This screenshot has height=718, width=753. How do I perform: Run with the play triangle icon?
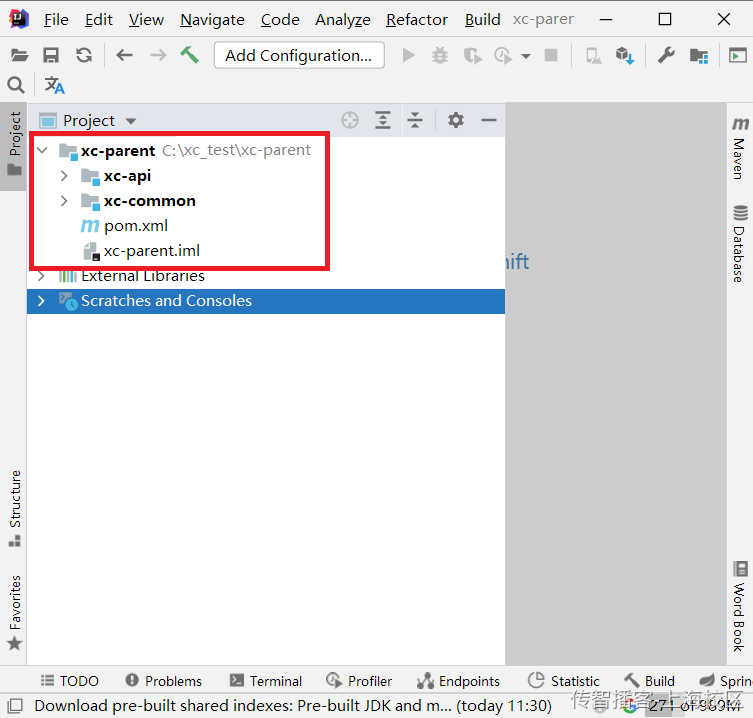coord(408,56)
